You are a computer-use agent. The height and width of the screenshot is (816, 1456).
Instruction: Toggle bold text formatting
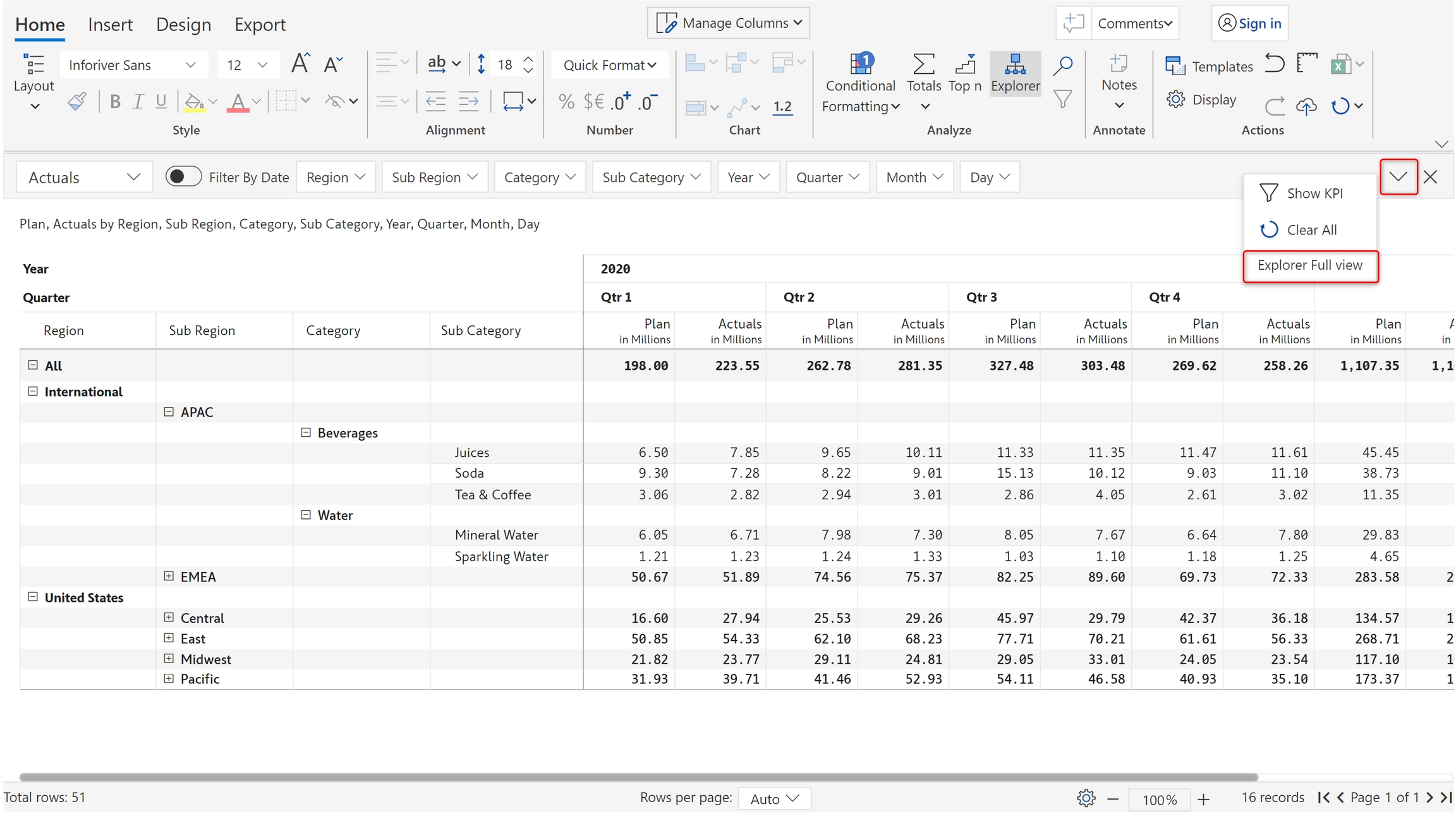[x=115, y=101]
